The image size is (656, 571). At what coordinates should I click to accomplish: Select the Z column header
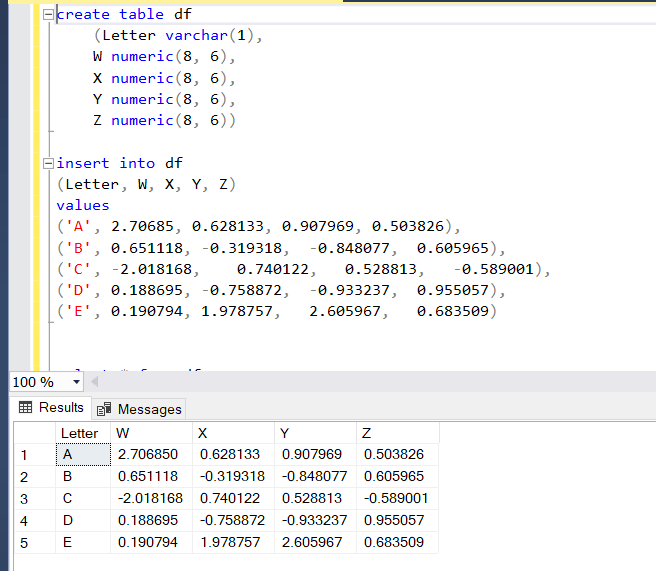pyautogui.click(x=397, y=433)
